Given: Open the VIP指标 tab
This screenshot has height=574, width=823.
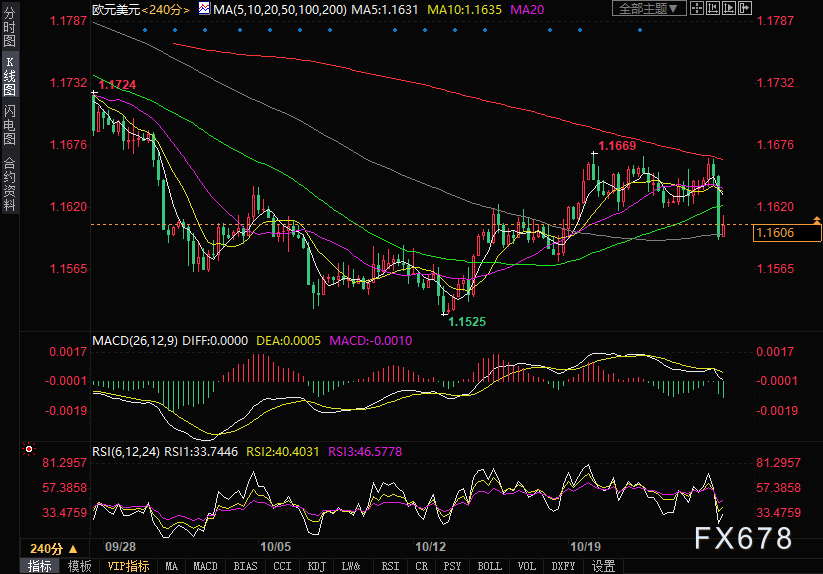Looking at the screenshot, I should tap(129, 566).
